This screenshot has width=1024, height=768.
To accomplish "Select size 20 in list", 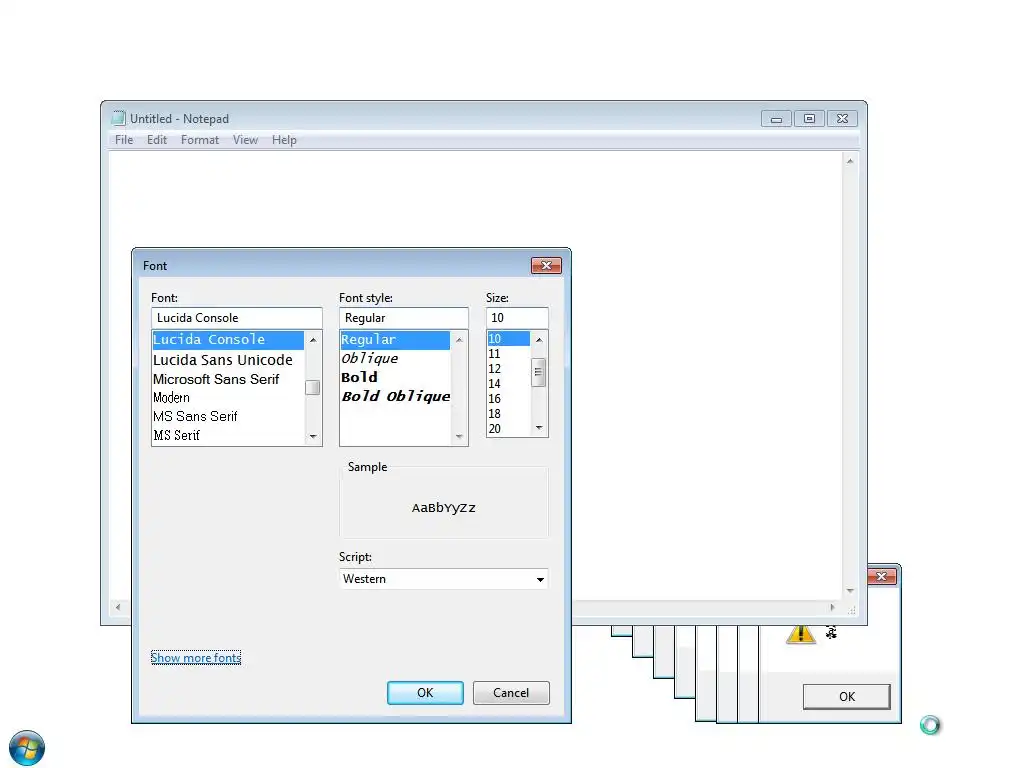I will pos(509,429).
